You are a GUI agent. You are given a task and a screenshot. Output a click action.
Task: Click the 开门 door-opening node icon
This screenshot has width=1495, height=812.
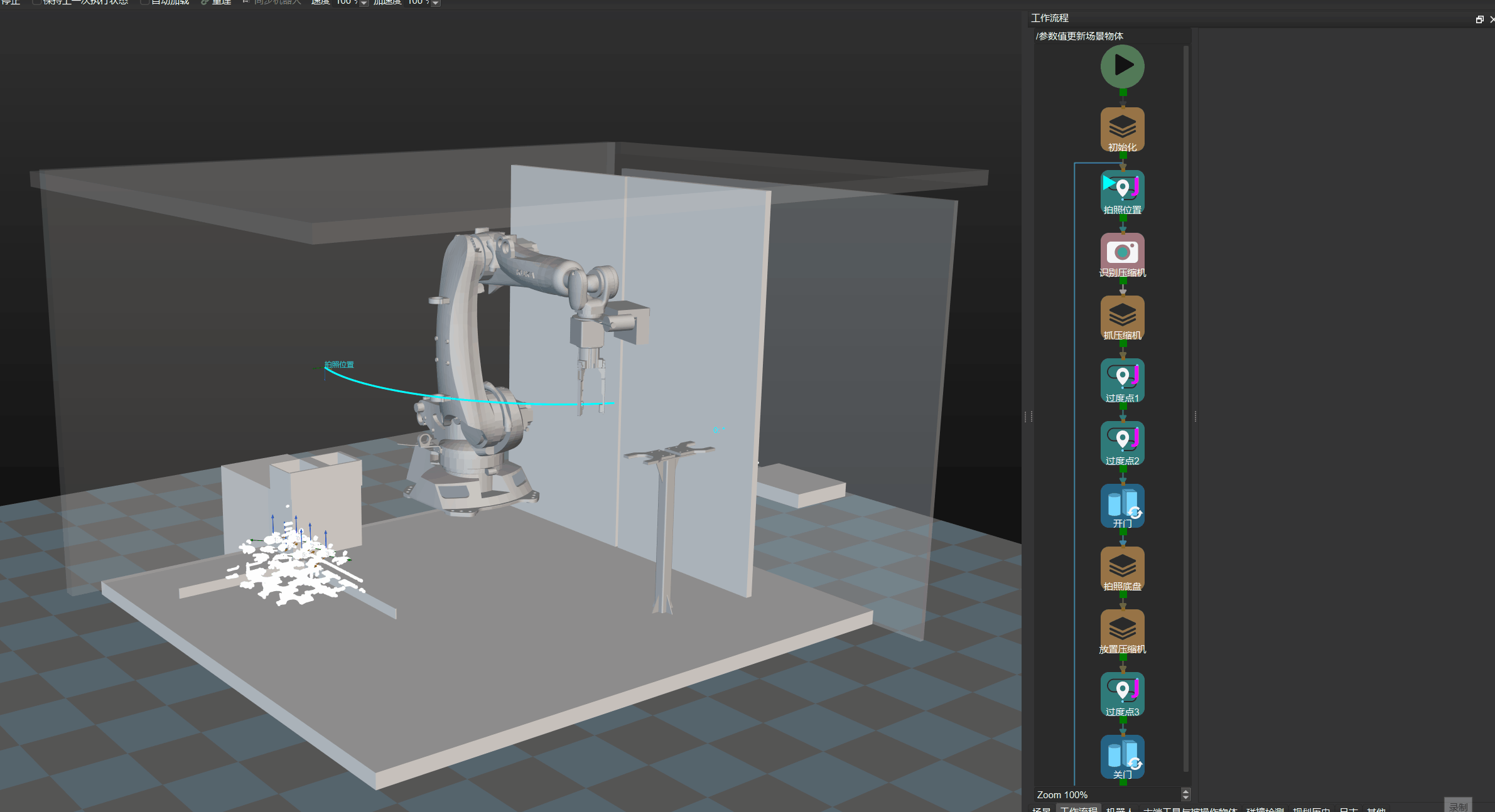[1122, 505]
